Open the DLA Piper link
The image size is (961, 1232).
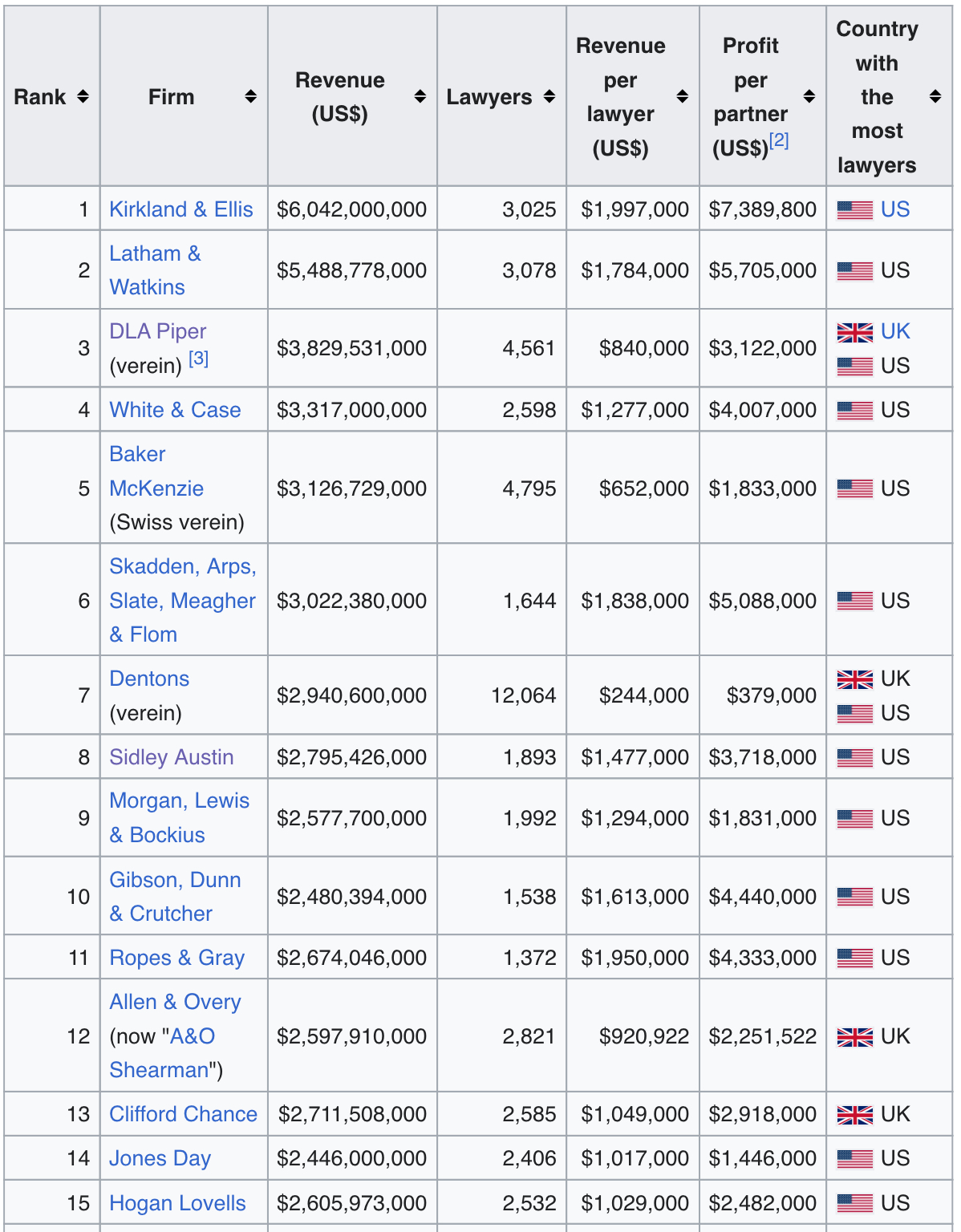(158, 331)
